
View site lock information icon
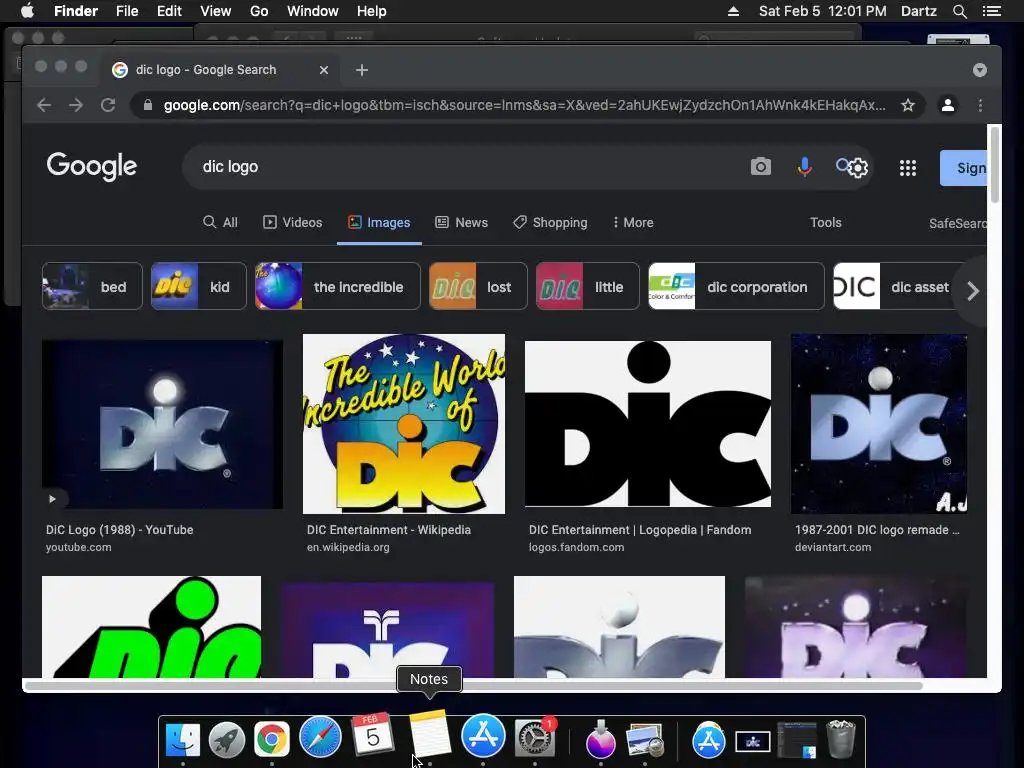tap(148, 105)
